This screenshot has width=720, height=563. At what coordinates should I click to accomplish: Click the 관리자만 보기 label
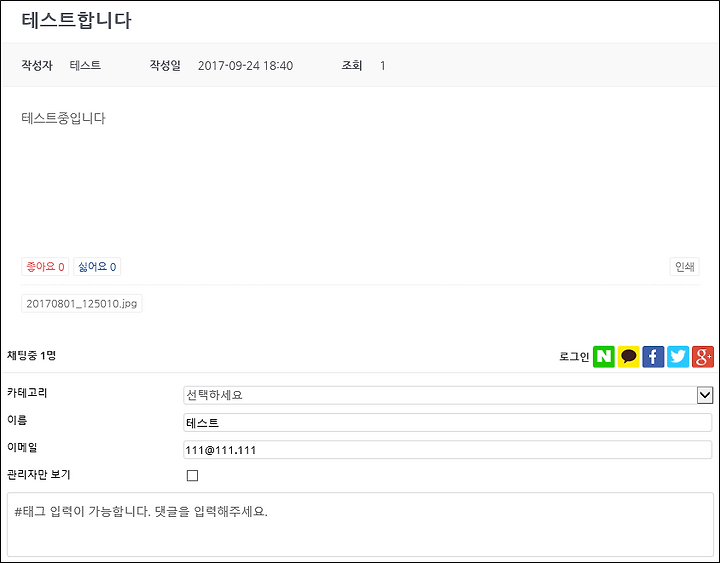point(39,474)
